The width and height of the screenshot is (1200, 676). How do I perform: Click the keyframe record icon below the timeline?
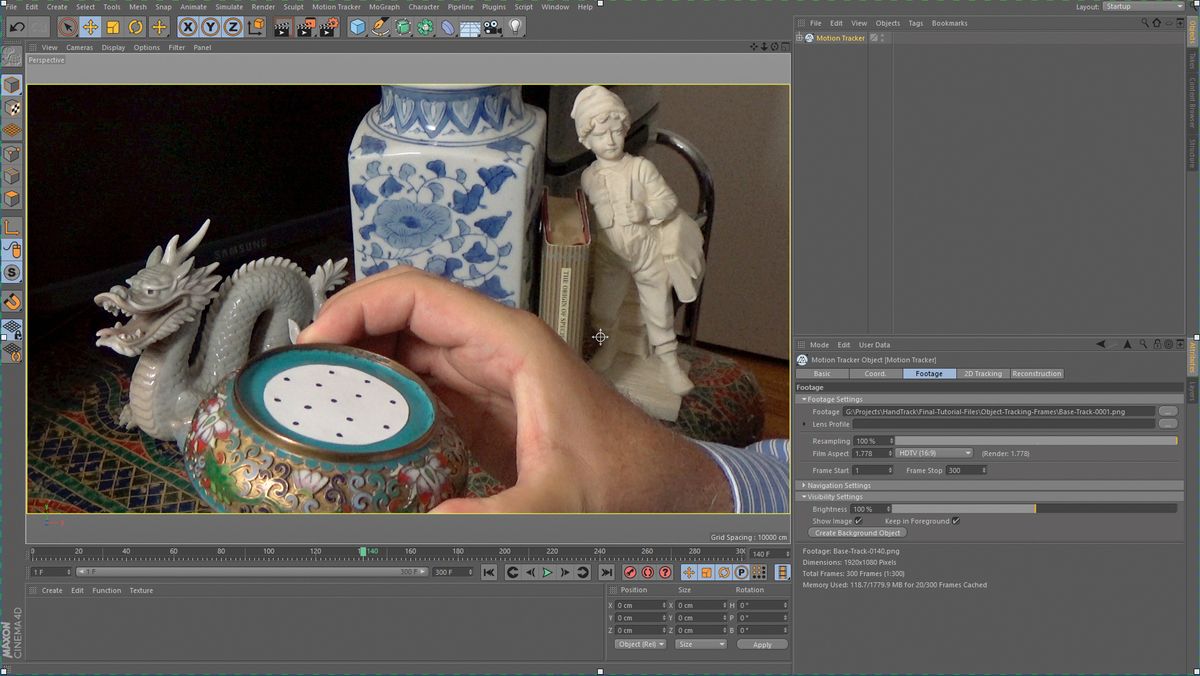point(631,572)
